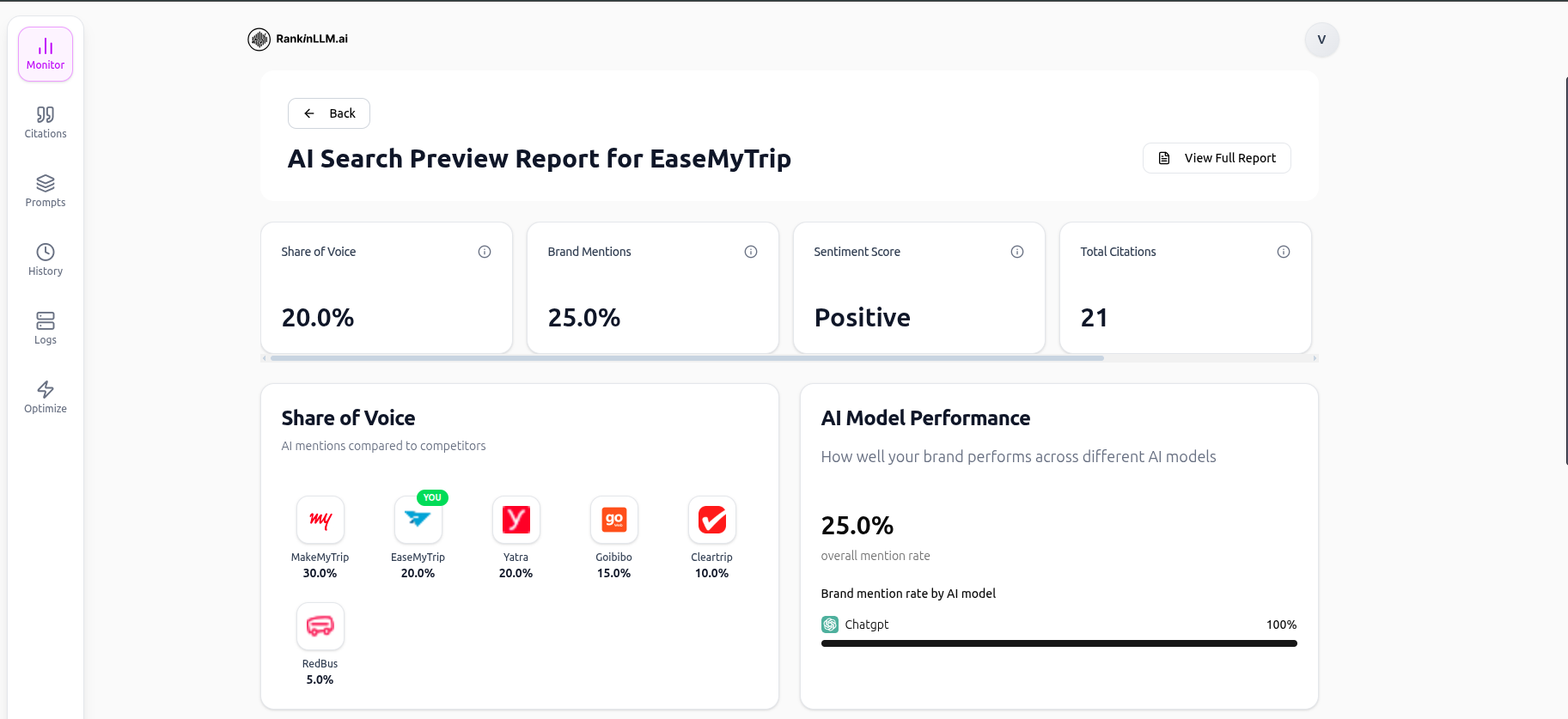Viewport: 1568px width, 719px height.
Task: Click the Positive sentiment value
Action: tap(863, 318)
